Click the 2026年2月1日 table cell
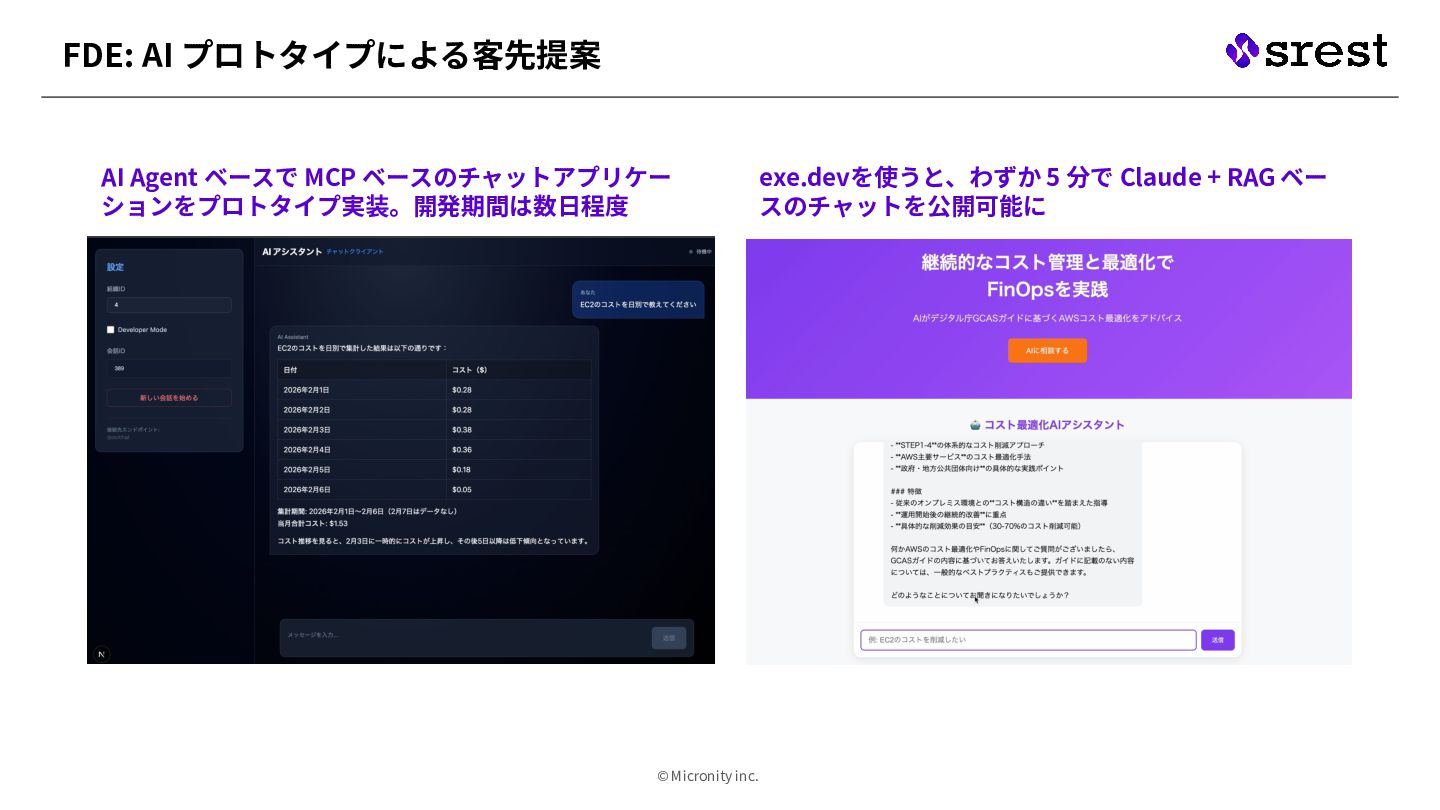The height and width of the screenshot is (810, 1440). pyautogui.click(x=362, y=390)
